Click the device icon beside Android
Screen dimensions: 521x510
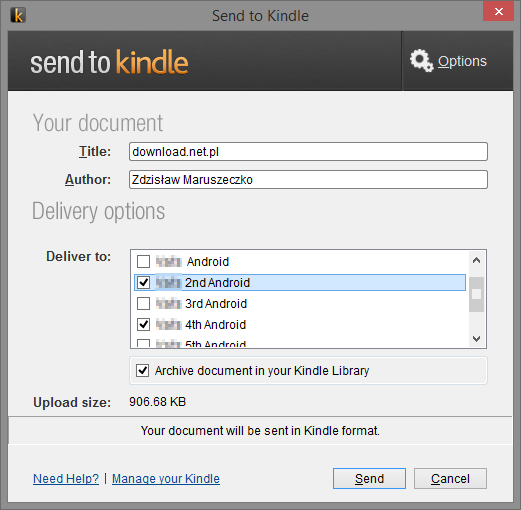click(169, 262)
